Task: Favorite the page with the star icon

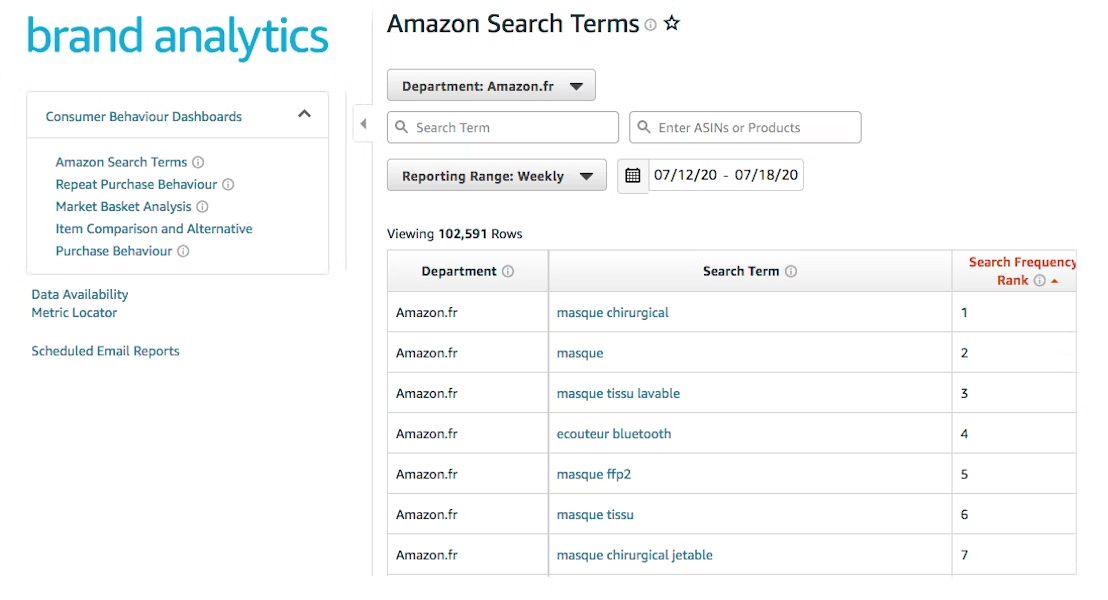Action: pyautogui.click(x=672, y=23)
